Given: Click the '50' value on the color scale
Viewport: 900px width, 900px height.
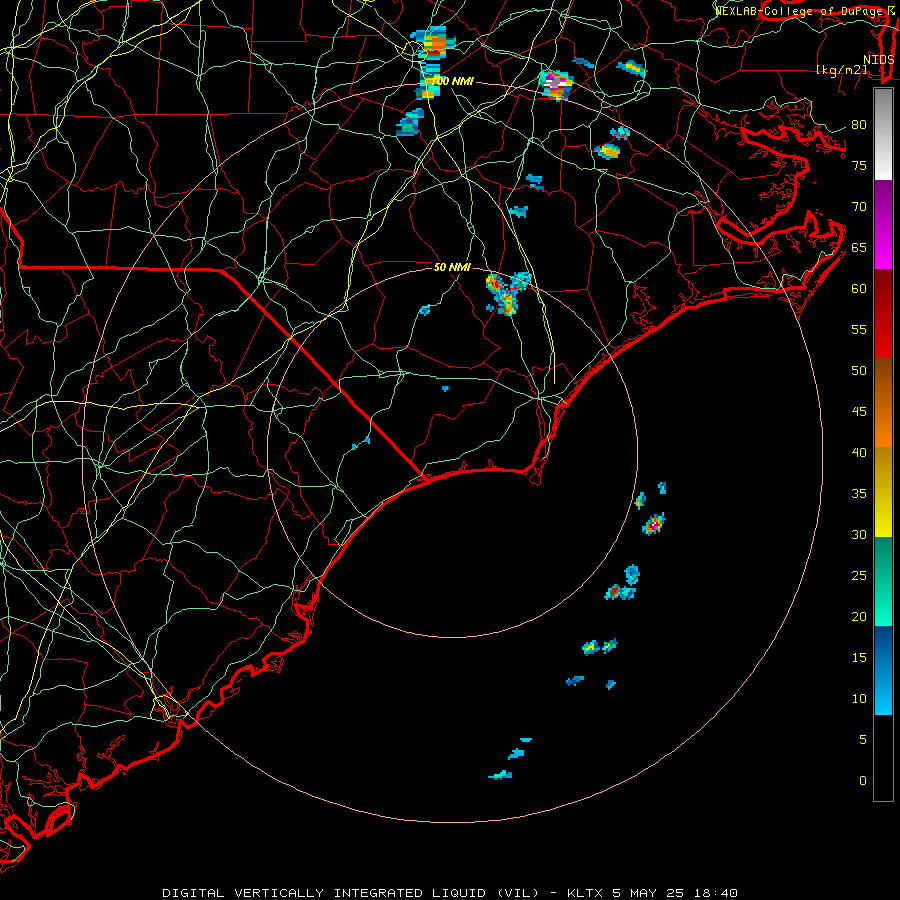Looking at the screenshot, I should tap(859, 371).
